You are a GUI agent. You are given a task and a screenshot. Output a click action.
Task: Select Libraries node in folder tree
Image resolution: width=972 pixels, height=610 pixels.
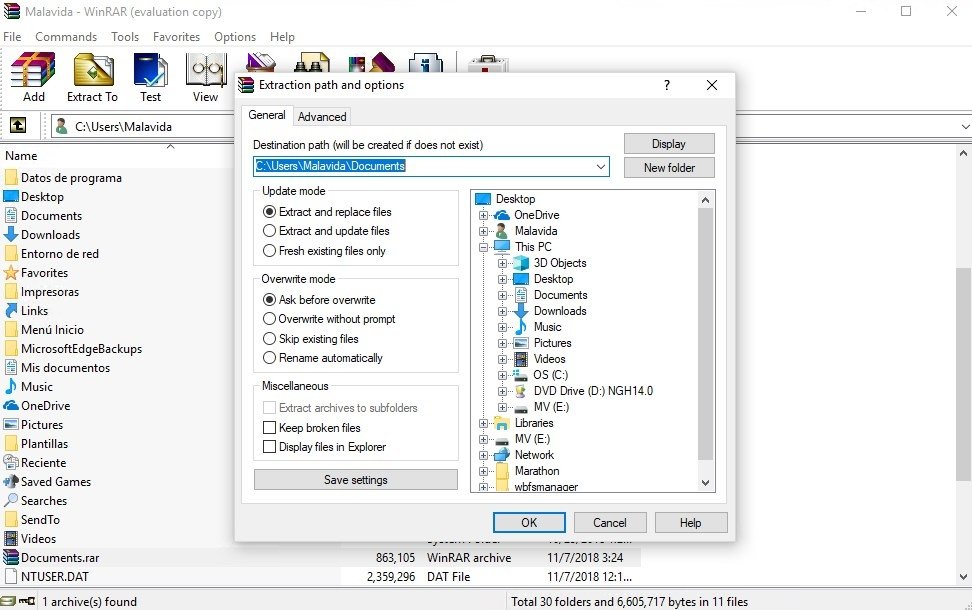[534, 423]
